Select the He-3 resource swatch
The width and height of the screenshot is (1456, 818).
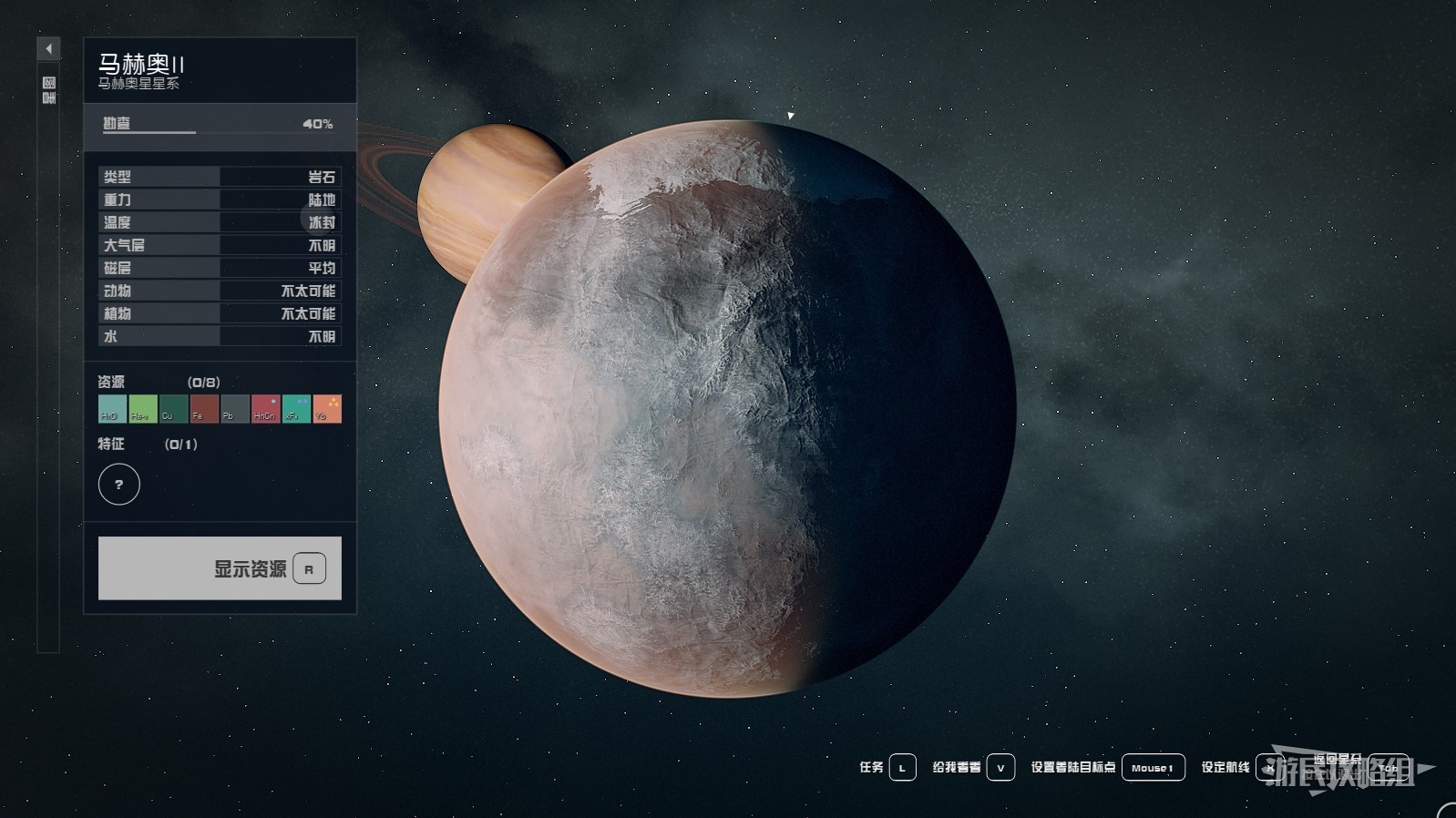pyautogui.click(x=143, y=408)
